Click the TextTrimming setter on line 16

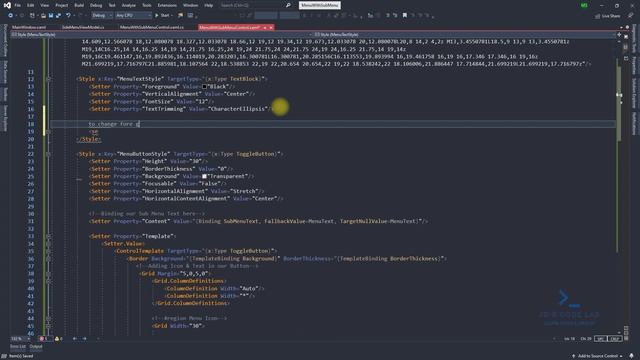coord(180,109)
